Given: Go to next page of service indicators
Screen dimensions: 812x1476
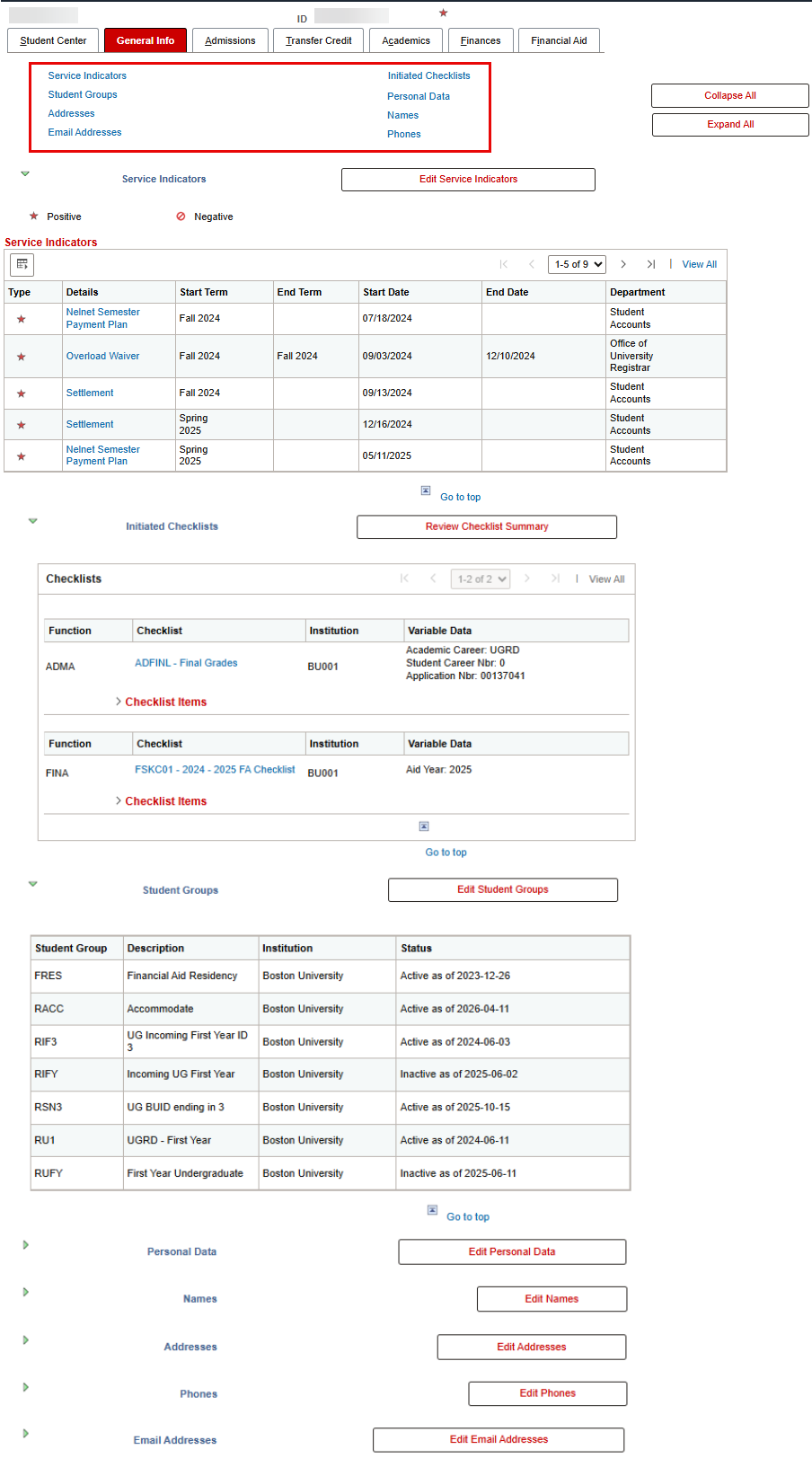Looking at the screenshot, I should [x=623, y=264].
